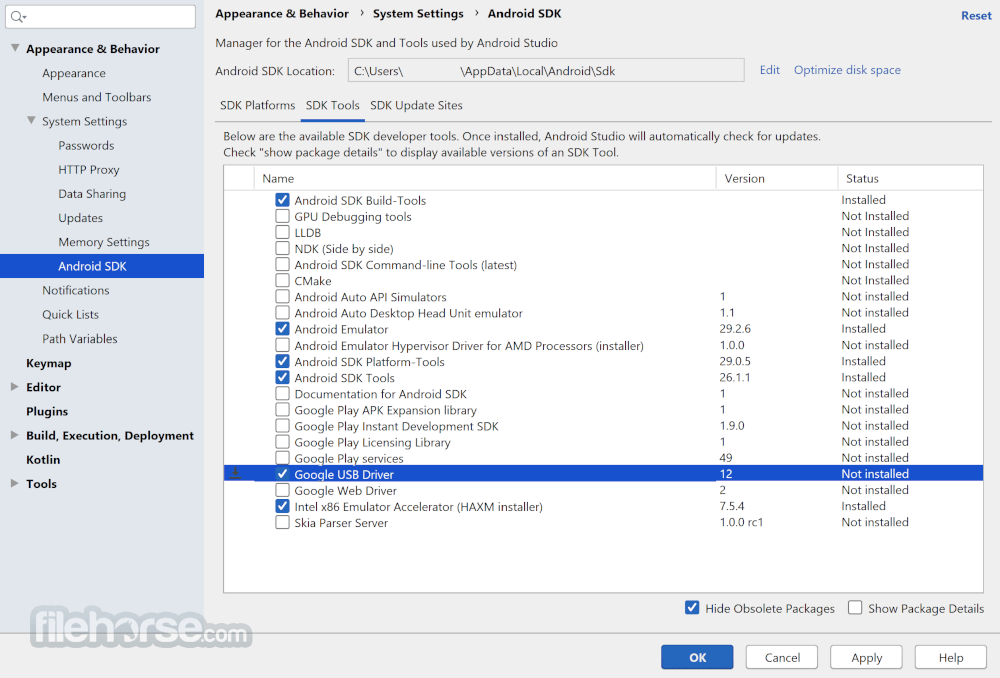Screen dimensions: 1000x678
Task: Uncheck Android Emulator checkbox
Action: (283, 329)
